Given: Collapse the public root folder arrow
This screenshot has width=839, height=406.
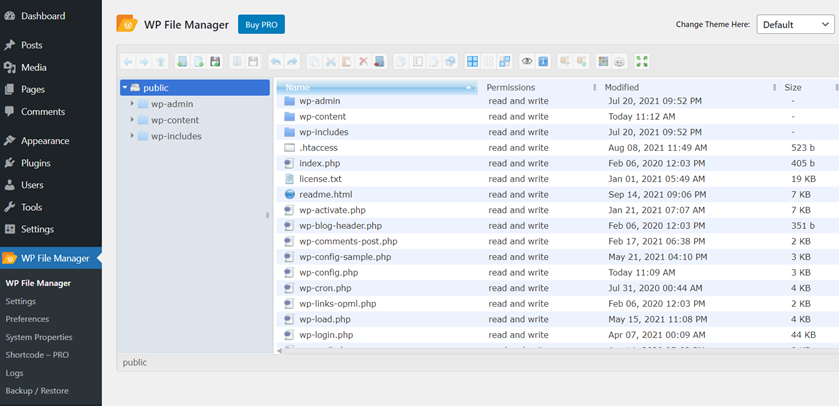Looking at the screenshot, I should click(125, 88).
